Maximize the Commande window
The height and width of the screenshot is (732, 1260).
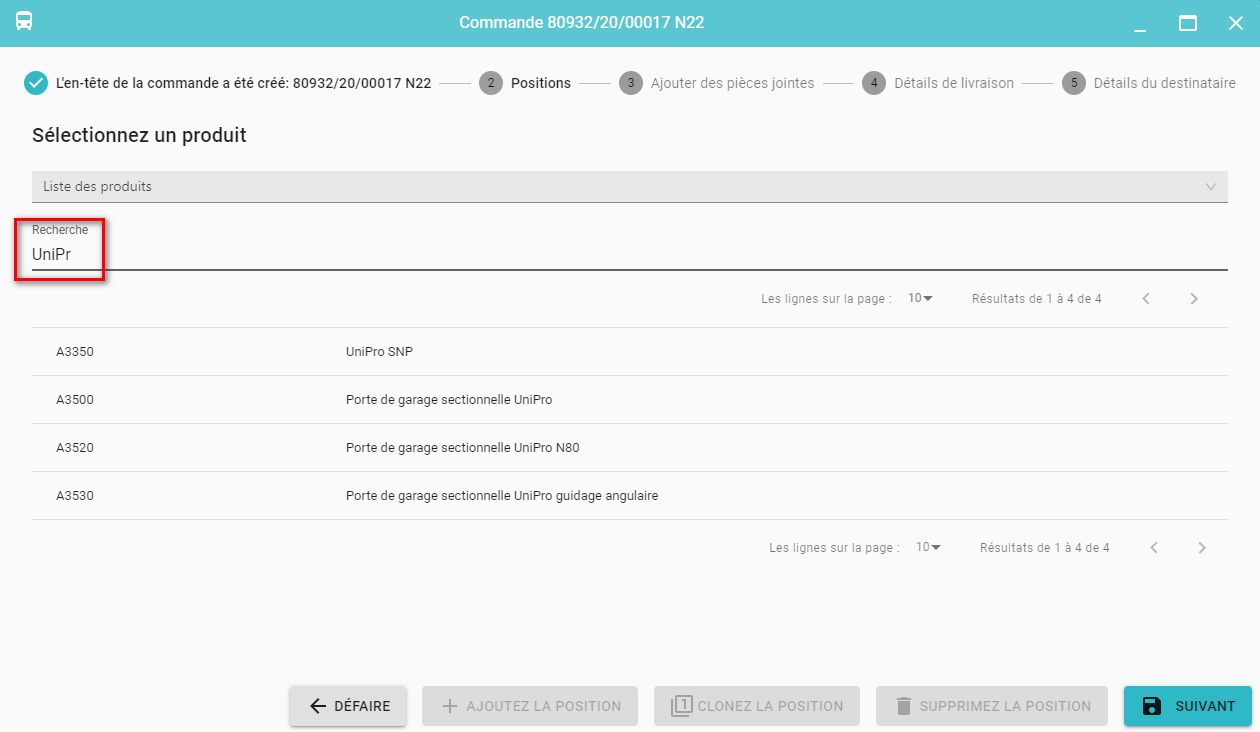coord(1188,23)
